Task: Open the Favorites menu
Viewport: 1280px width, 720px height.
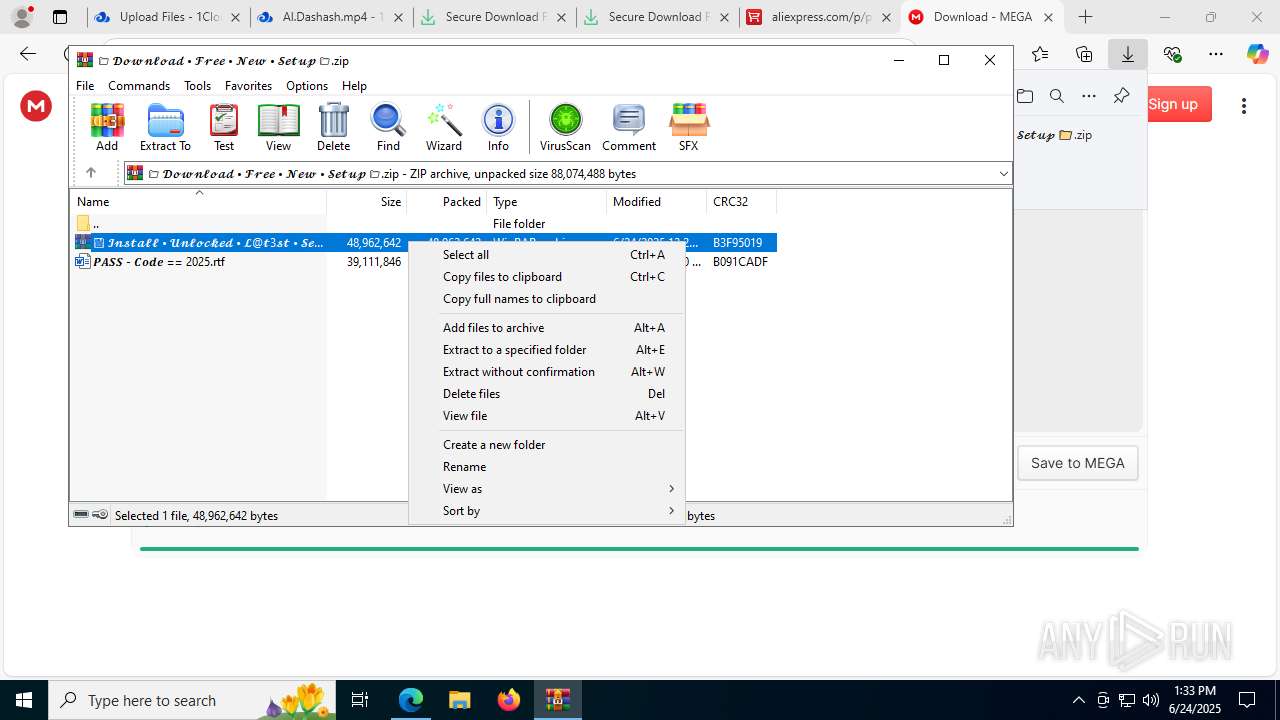Action: 248,86
